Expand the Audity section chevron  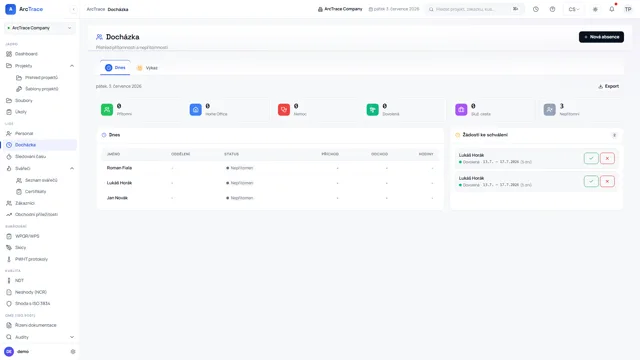click(x=72, y=337)
